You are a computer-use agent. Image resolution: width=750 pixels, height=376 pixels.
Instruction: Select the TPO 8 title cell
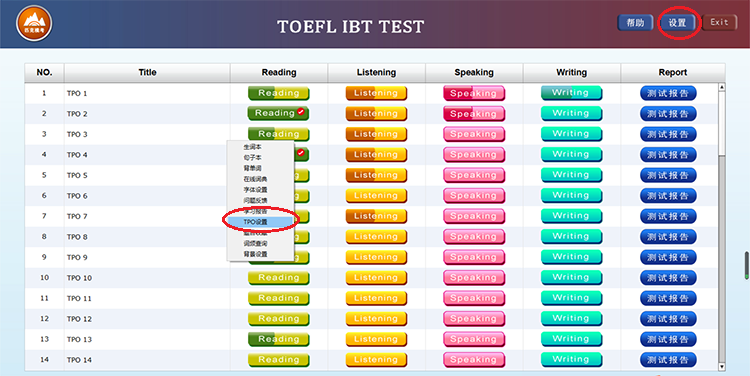[147, 237]
